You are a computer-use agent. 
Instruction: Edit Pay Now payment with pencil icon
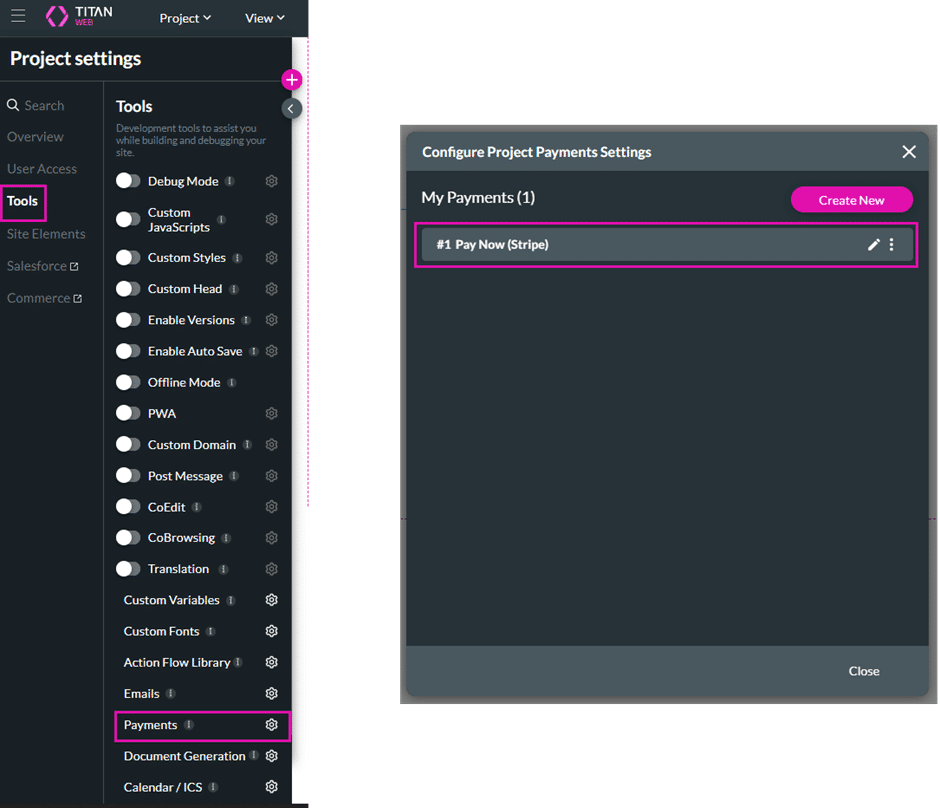click(873, 245)
